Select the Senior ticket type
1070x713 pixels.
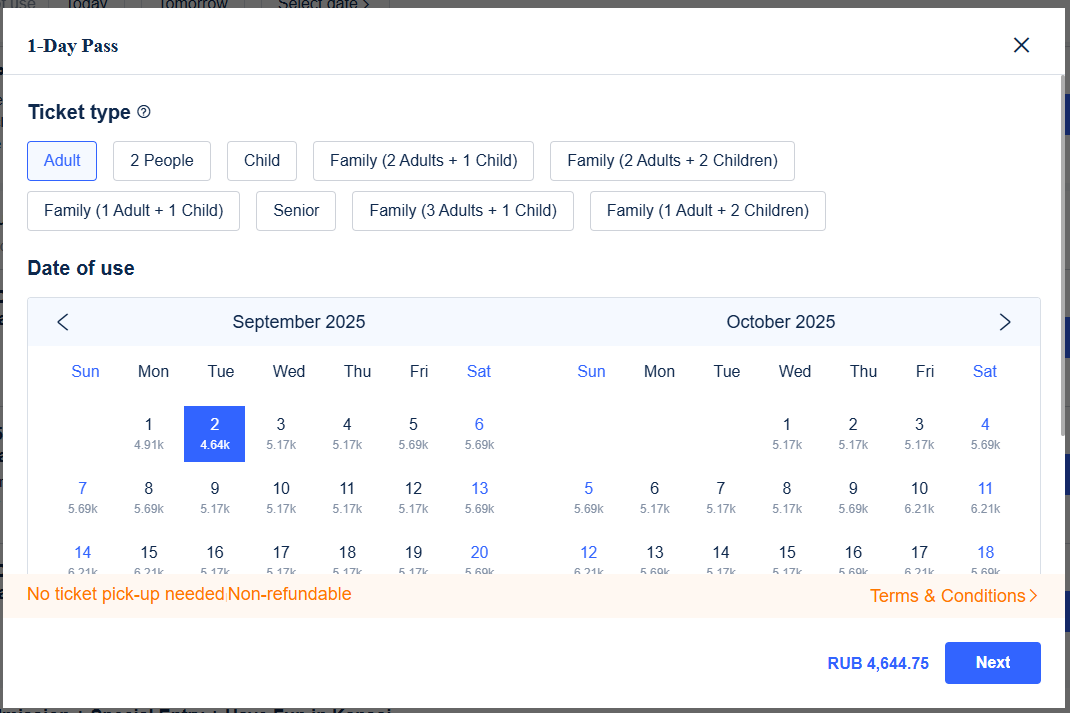tap(296, 211)
